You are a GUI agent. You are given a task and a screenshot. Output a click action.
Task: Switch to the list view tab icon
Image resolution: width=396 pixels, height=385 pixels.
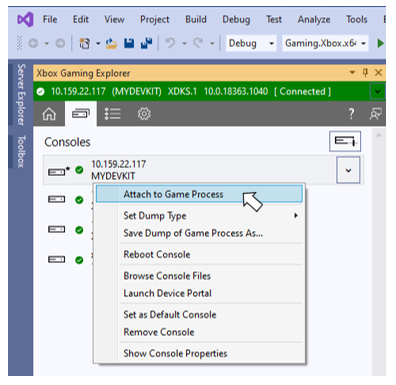pos(112,114)
